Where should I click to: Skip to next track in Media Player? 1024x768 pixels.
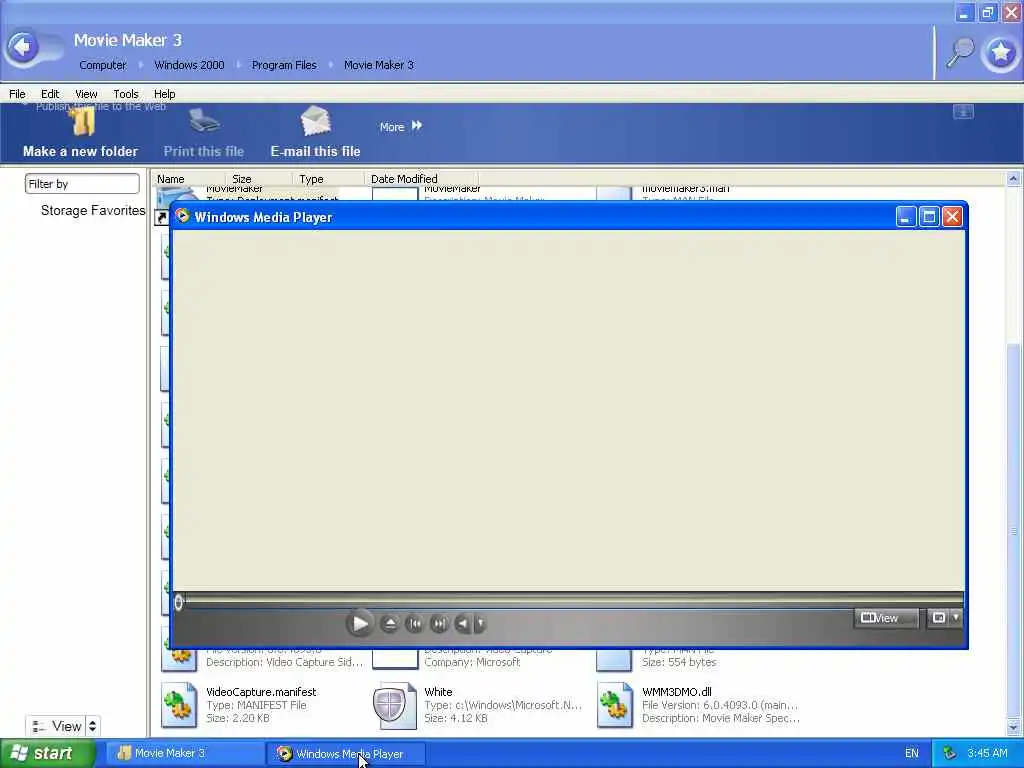[440, 624]
